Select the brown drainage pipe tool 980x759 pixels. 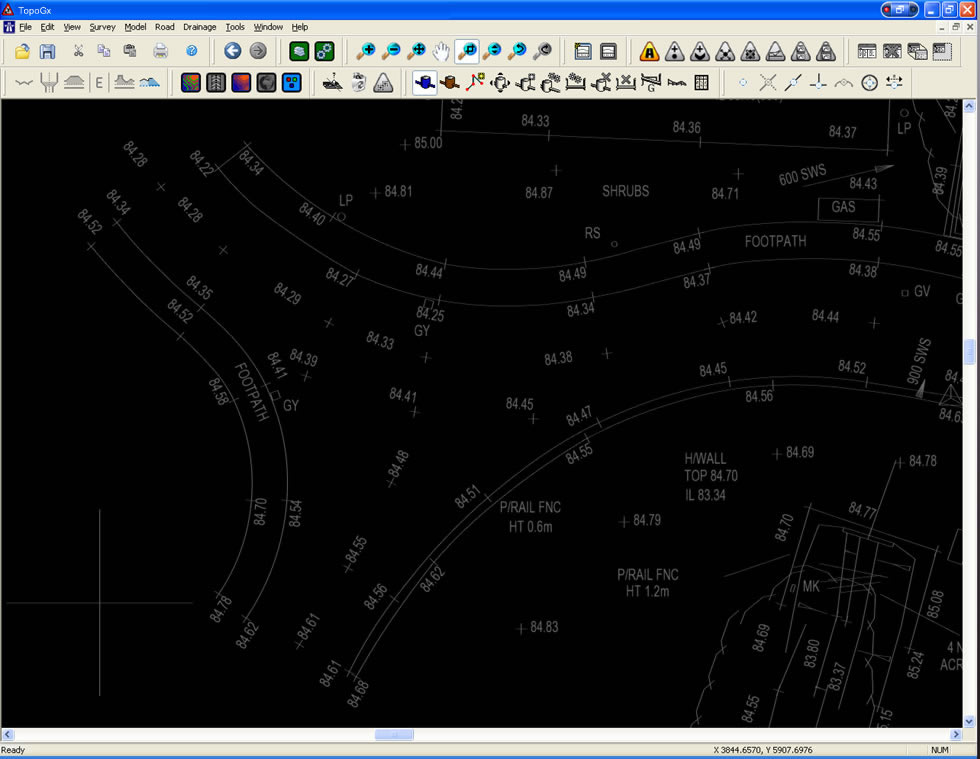tap(449, 83)
